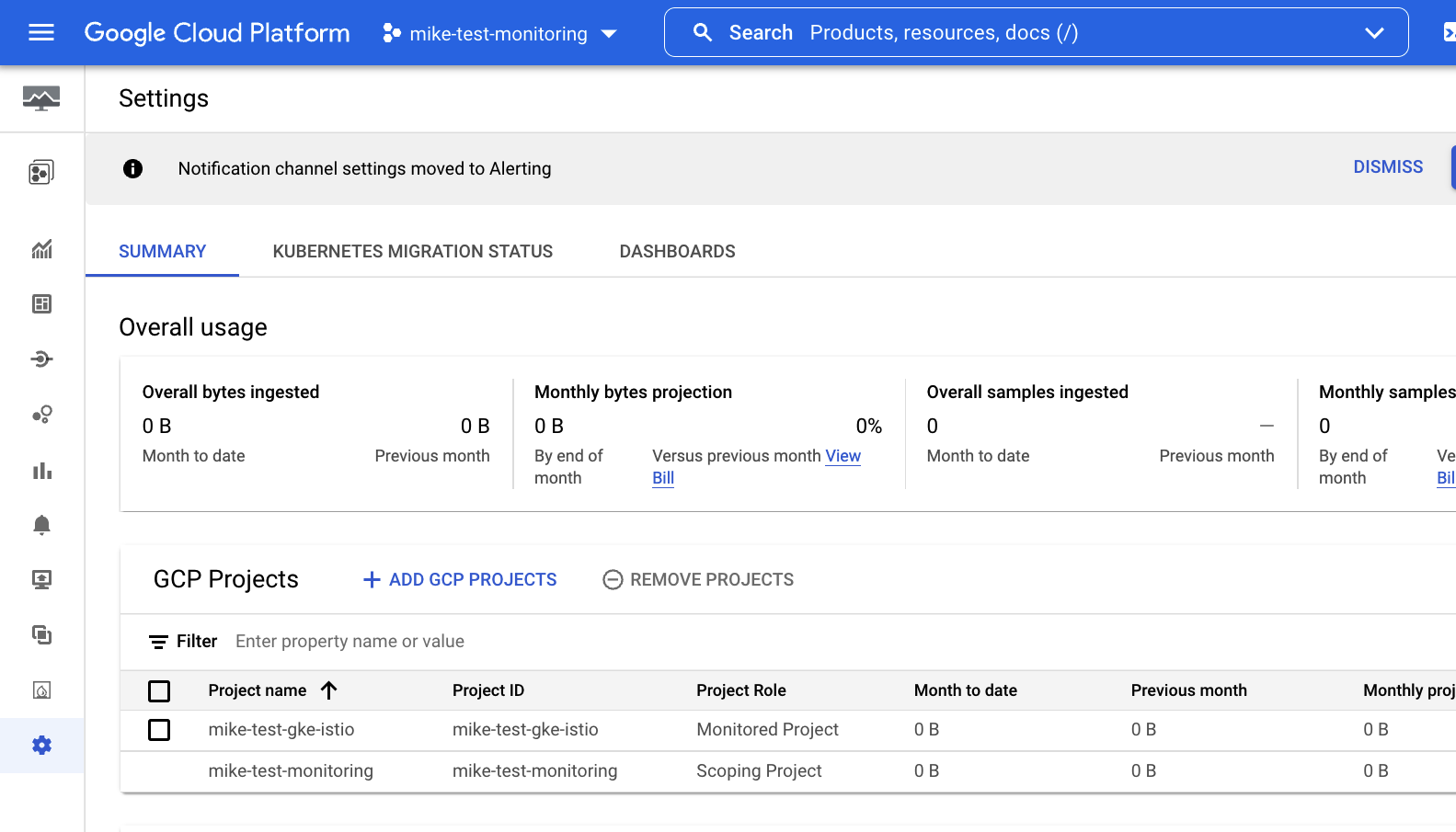
Task: Expand the search bar chevron
Action: pyautogui.click(x=1374, y=33)
